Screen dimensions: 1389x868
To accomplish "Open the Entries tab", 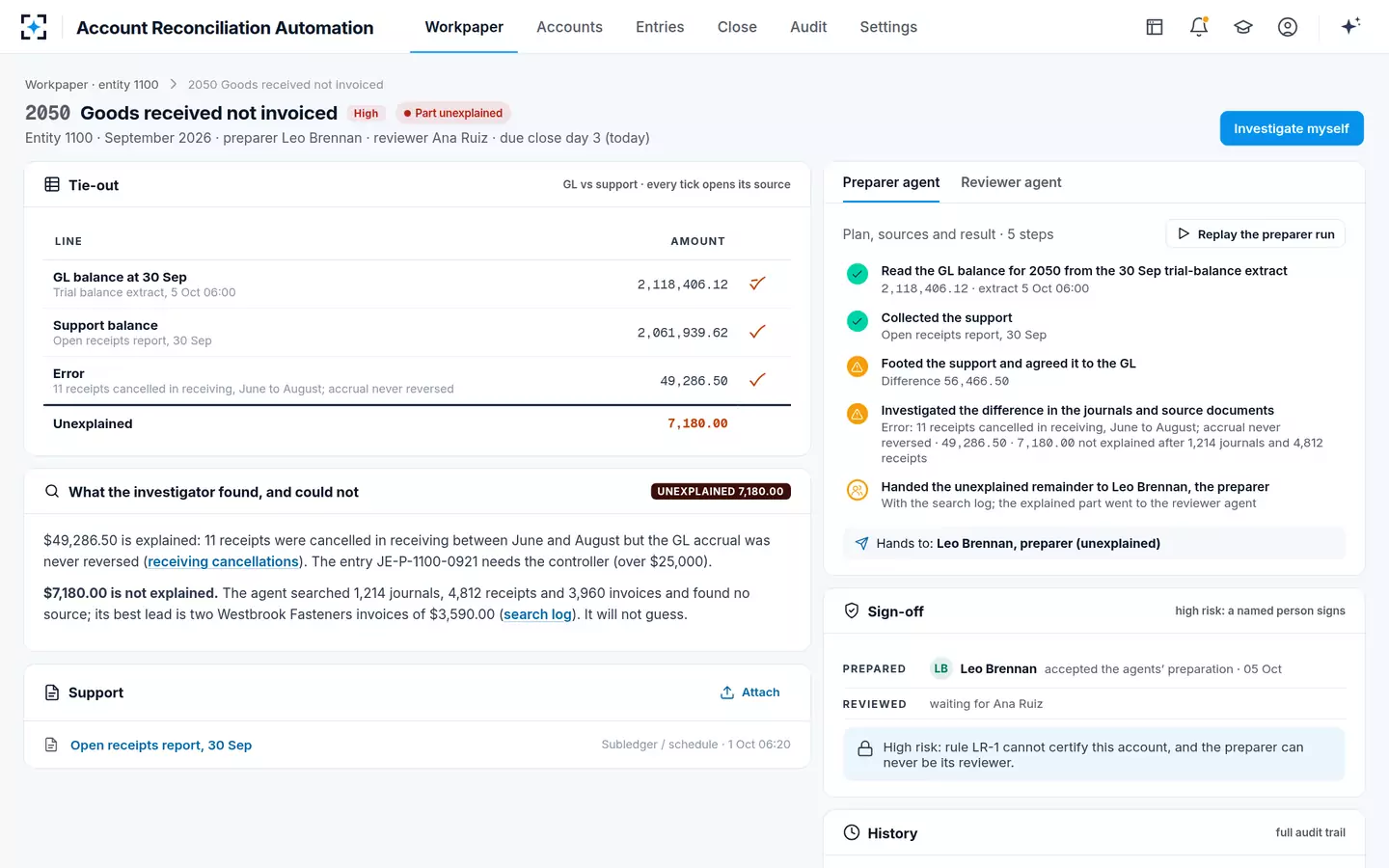I will pyautogui.click(x=660, y=27).
